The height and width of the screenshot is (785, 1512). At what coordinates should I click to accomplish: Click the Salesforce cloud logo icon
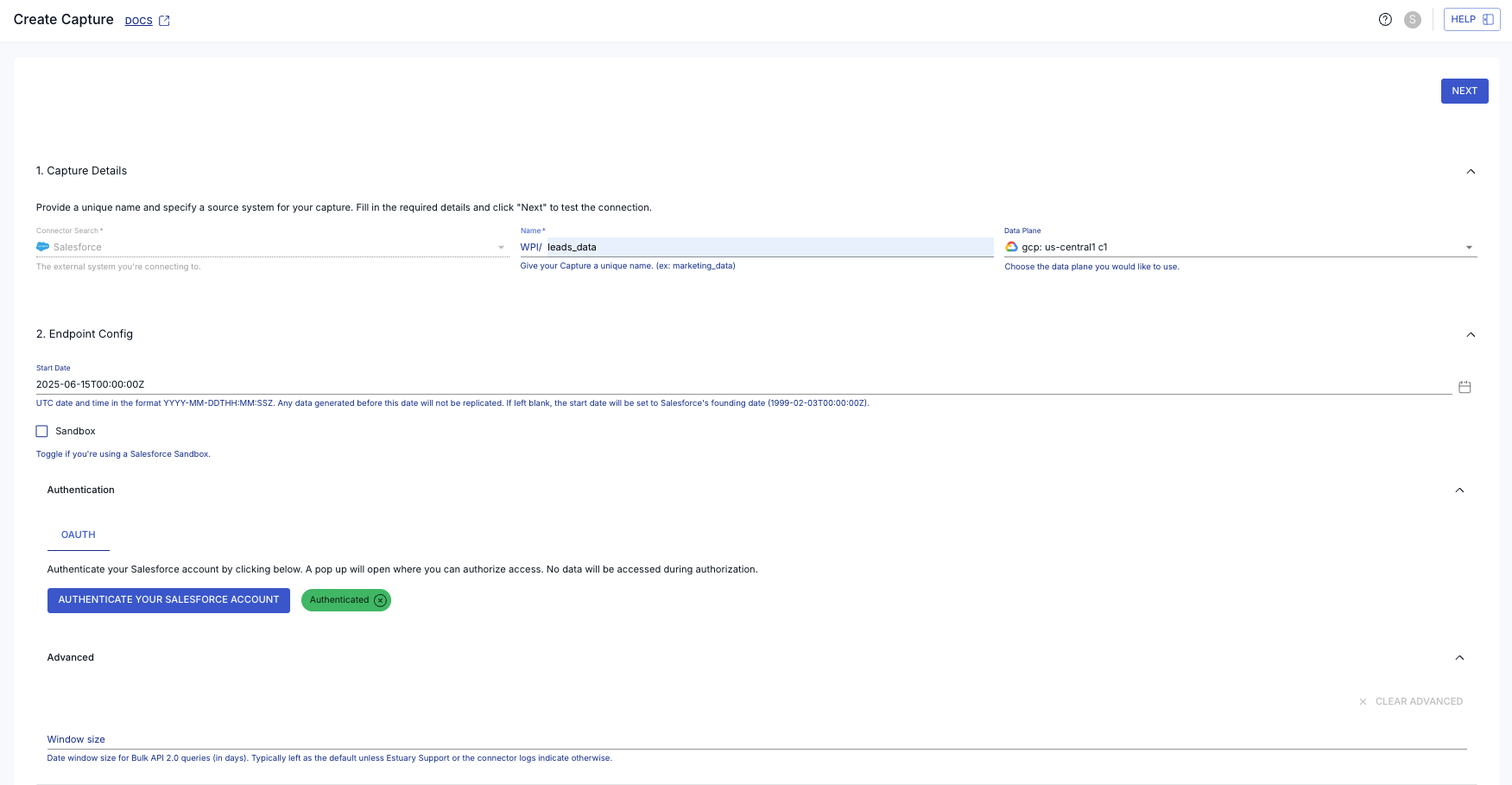[x=43, y=247]
